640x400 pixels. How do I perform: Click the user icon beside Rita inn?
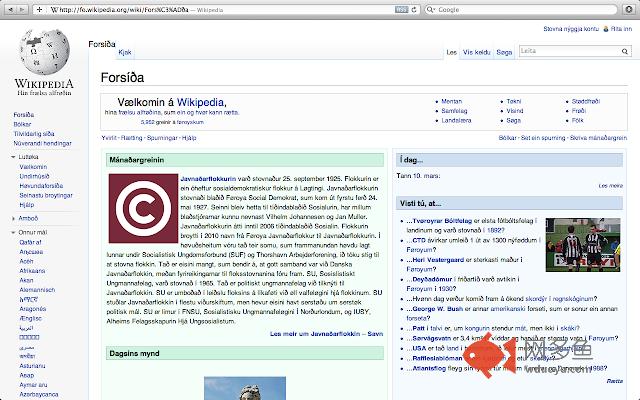pos(606,29)
